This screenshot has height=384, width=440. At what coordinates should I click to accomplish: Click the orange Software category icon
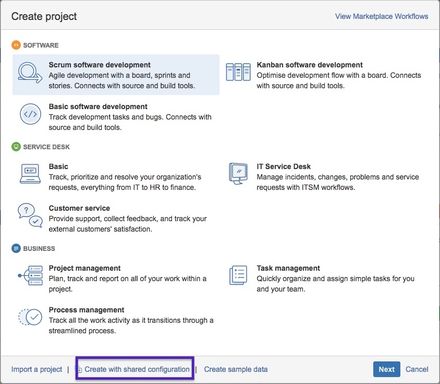[16, 45]
